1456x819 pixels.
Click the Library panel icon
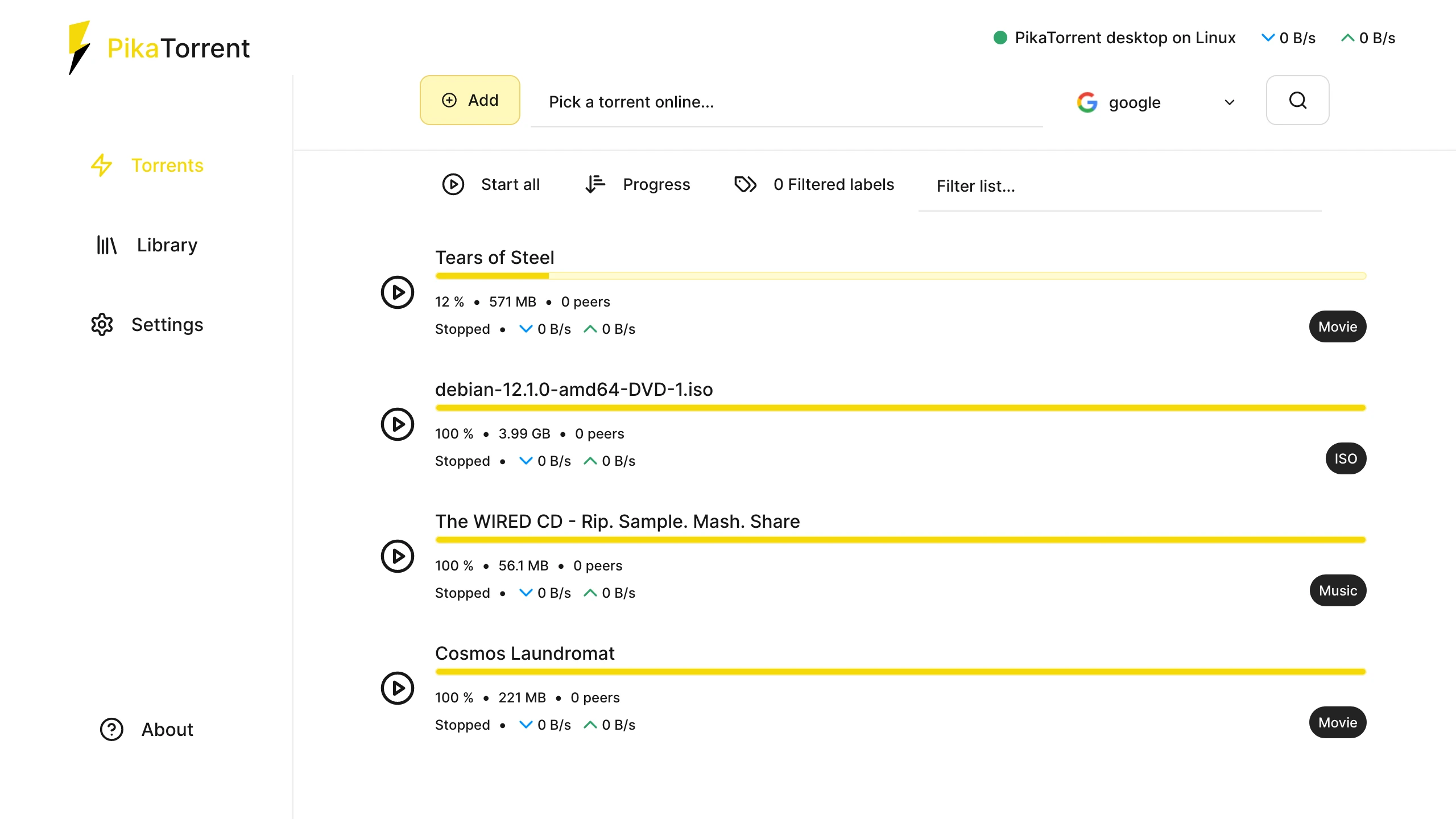pos(107,244)
